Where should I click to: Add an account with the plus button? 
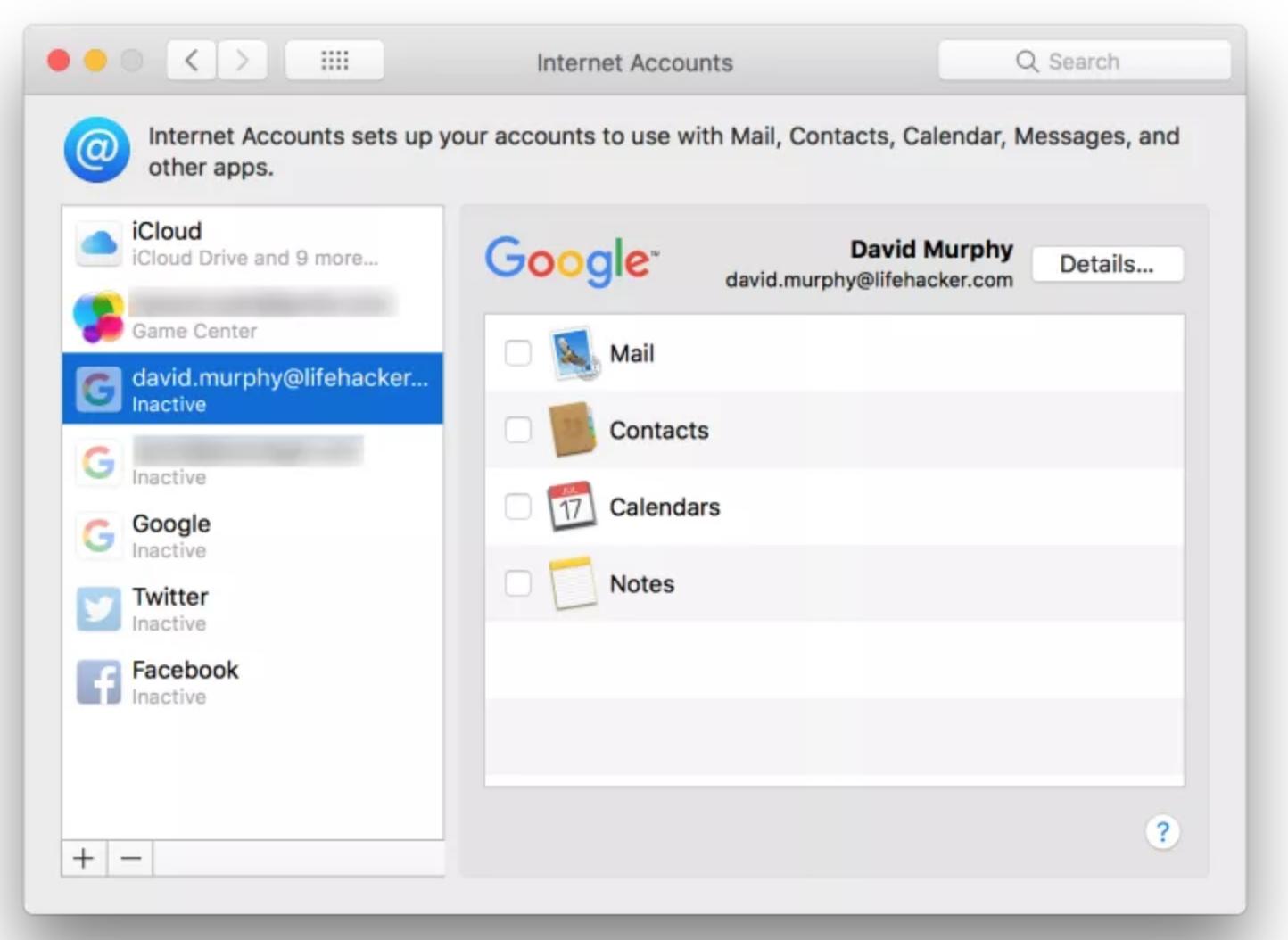[84, 859]
